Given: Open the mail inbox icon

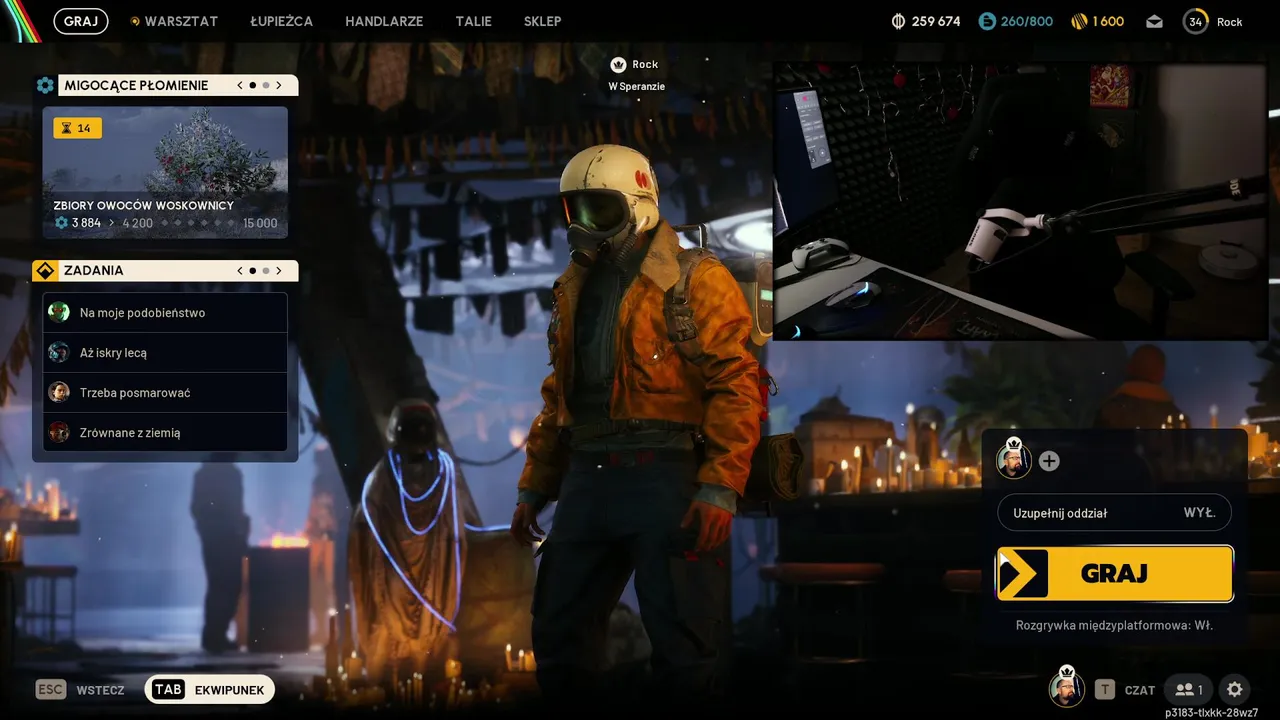Looking at the screenshot, I should pyautogui.click(x=1155, y=21).
